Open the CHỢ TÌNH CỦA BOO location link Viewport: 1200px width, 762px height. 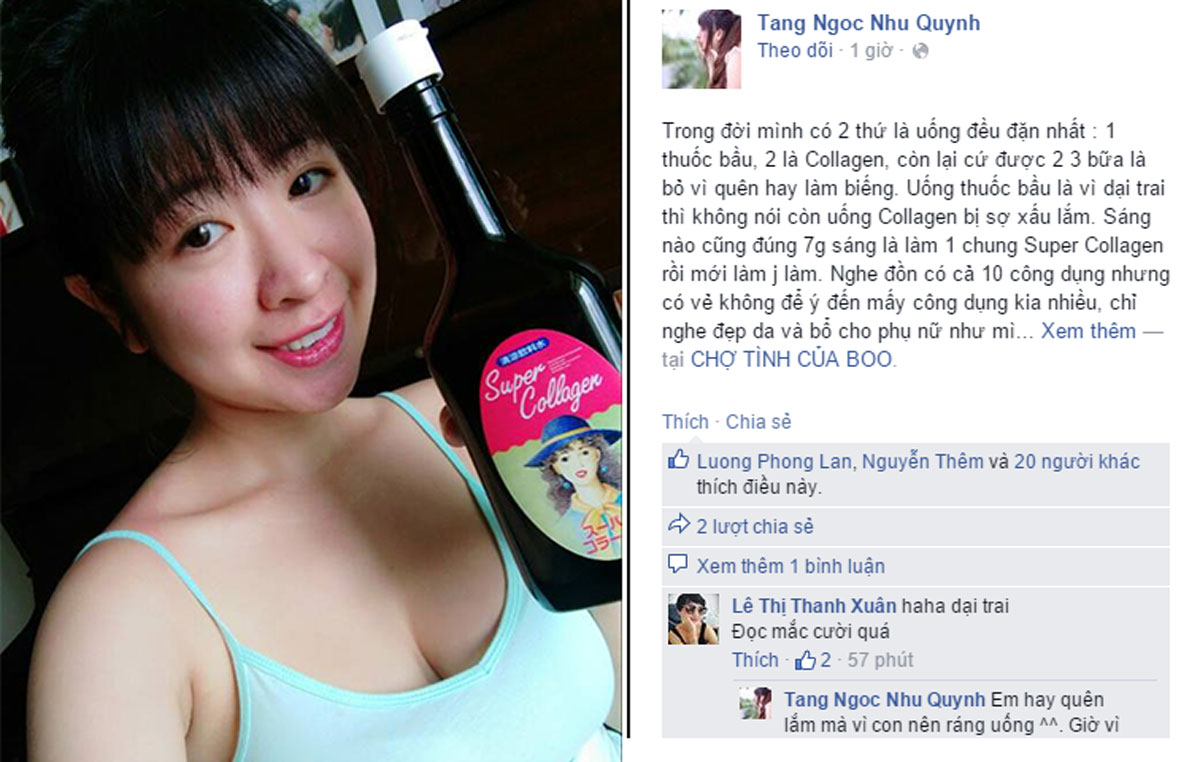tap(791, 359)
